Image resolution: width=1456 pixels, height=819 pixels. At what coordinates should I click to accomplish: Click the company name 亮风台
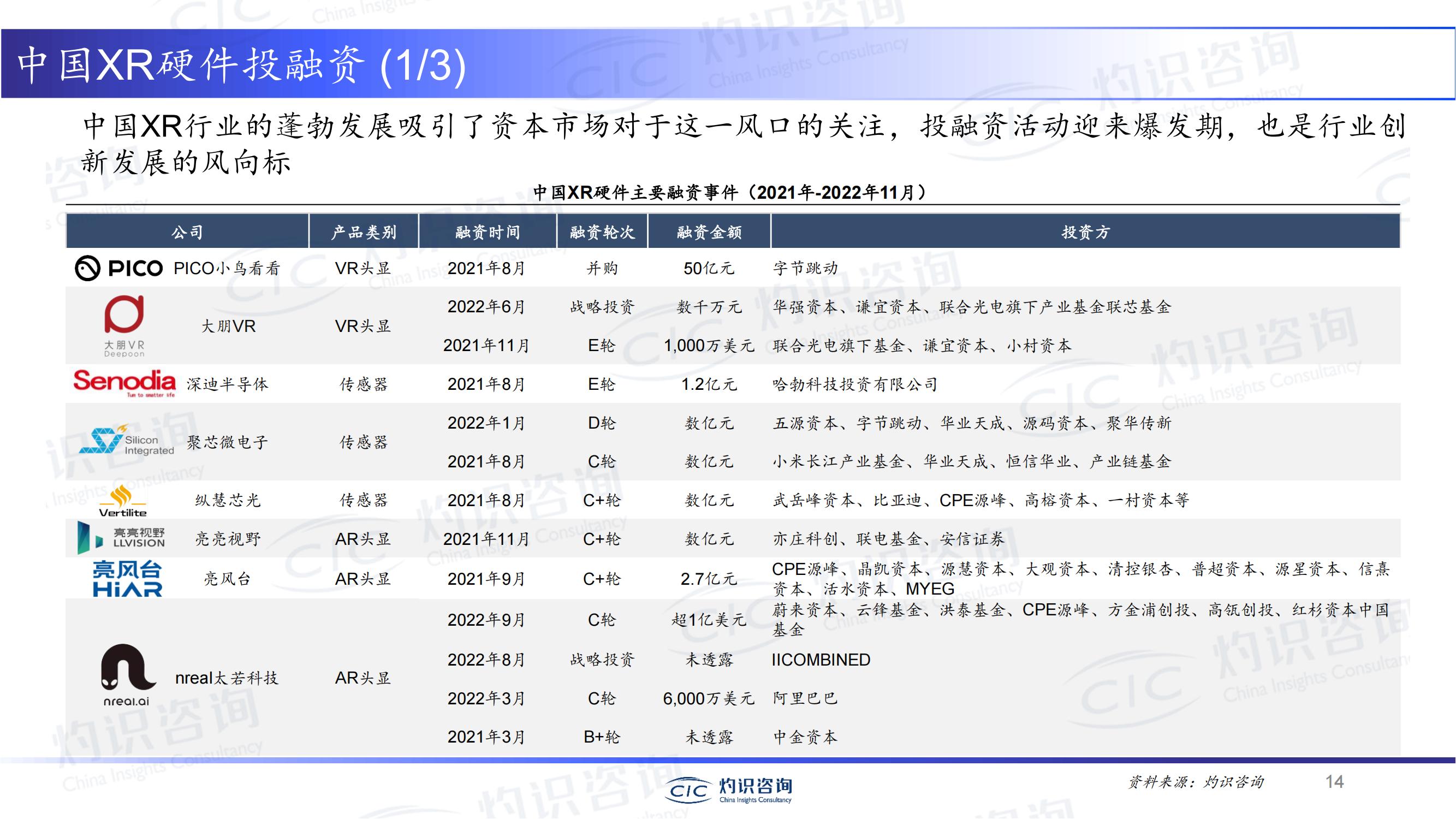point(227,579)
